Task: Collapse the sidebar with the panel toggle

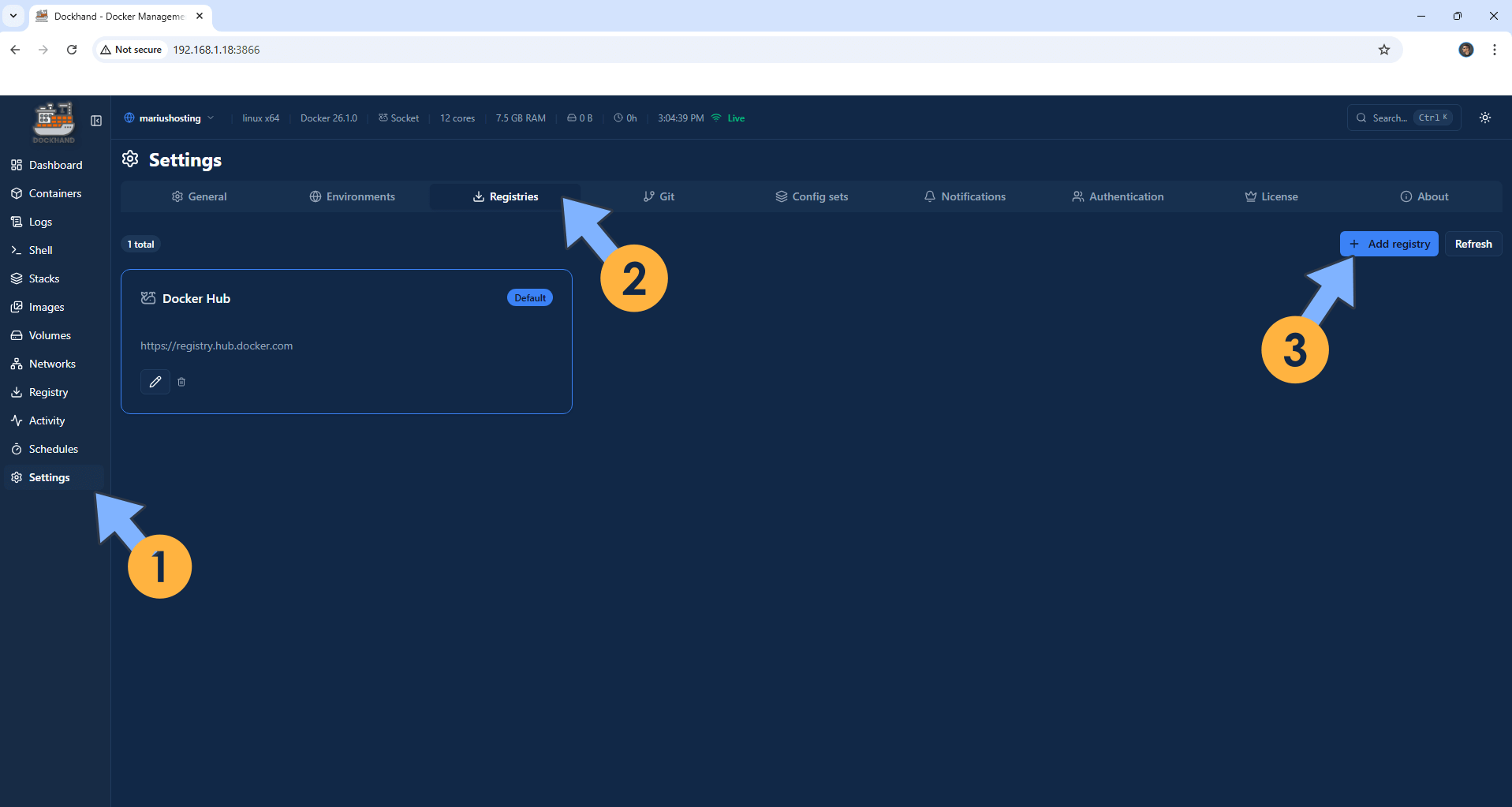Action: pos(95,121)
